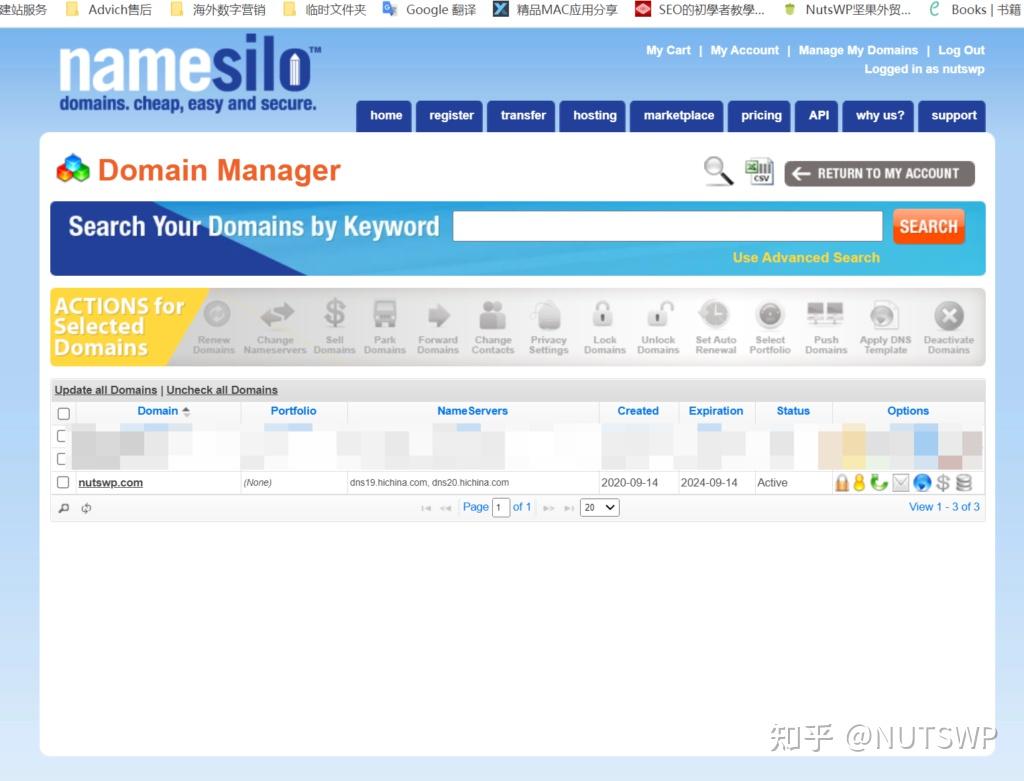This screenshot has width=1024, height=781.
Task: Click the Park Domains action icon
Action: point(385,314)
